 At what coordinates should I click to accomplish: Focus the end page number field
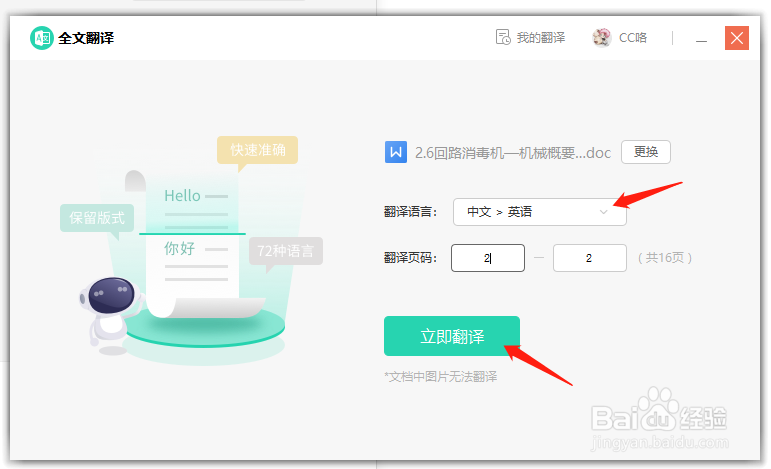[590, 258]
